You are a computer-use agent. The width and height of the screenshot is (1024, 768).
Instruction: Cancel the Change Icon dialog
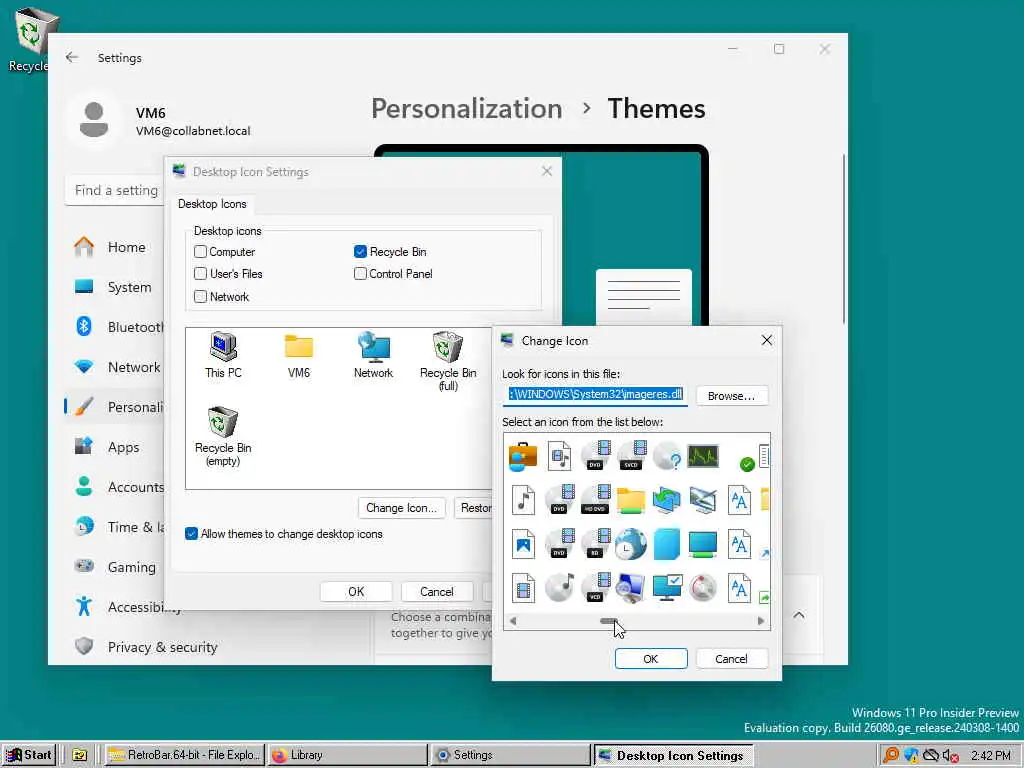pyautogui.click(x=731, y=658)
